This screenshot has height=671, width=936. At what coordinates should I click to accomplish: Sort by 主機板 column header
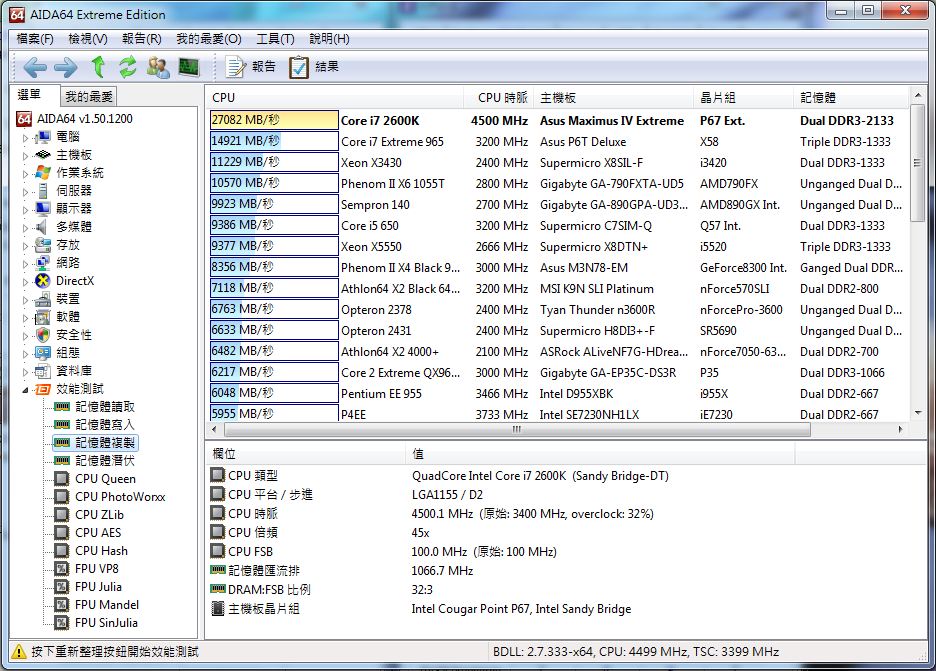[x=614, y=98]
